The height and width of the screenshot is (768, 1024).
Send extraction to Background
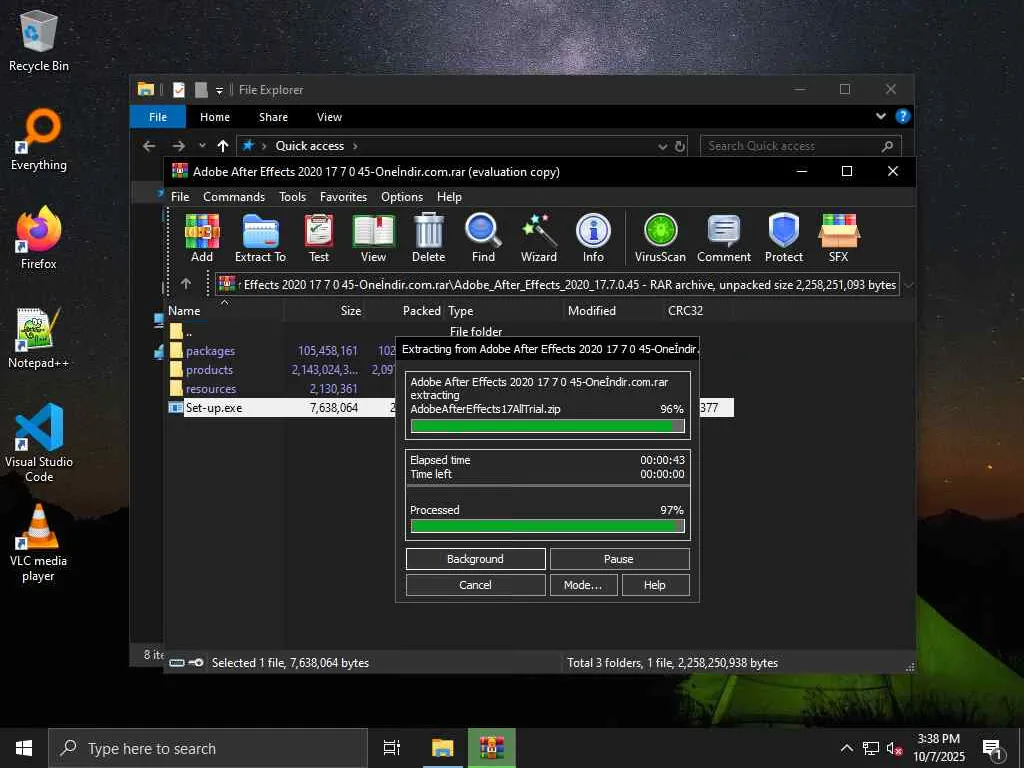(475, 559)
